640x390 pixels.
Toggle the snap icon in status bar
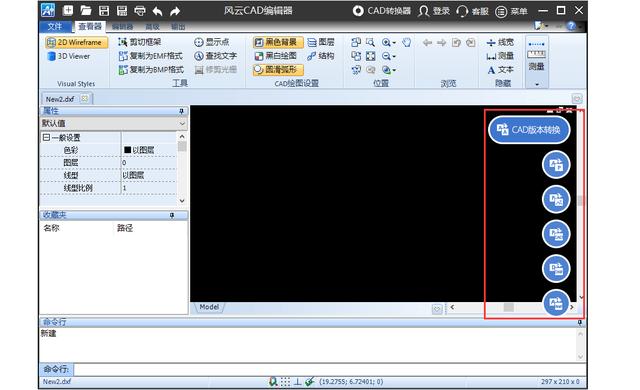tap(273, 381)
